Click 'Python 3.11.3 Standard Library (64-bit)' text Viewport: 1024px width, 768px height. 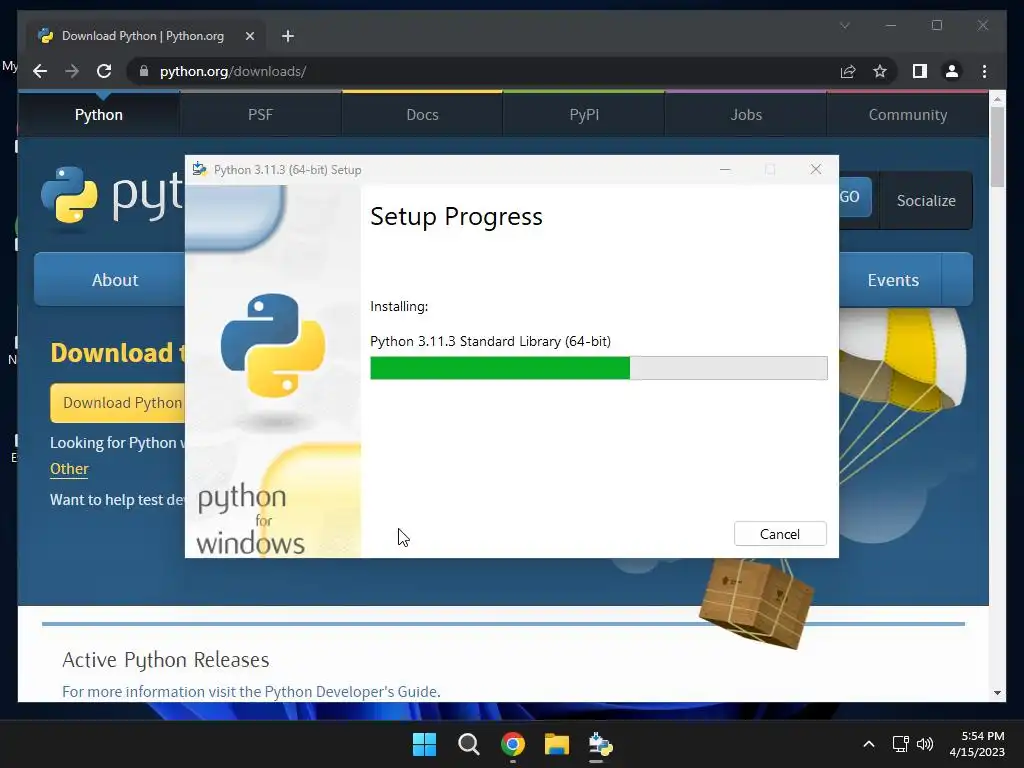(x=490, y=341)
